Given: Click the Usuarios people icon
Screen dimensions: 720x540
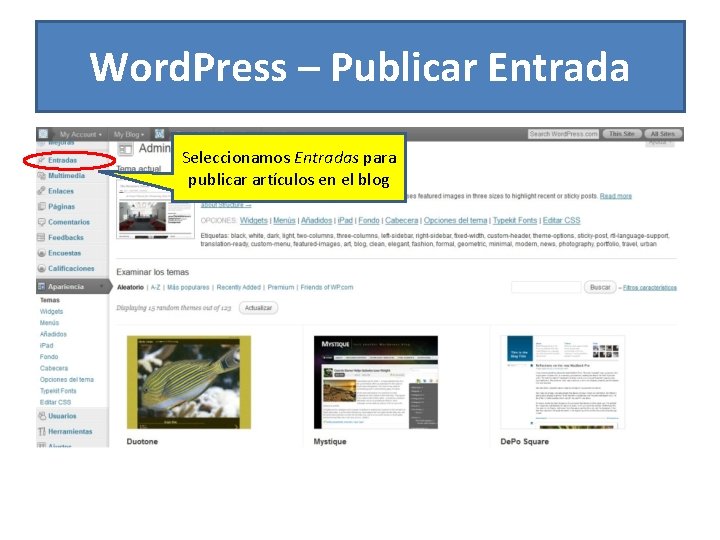Looking at the screenshot, I should coord(42,416).
